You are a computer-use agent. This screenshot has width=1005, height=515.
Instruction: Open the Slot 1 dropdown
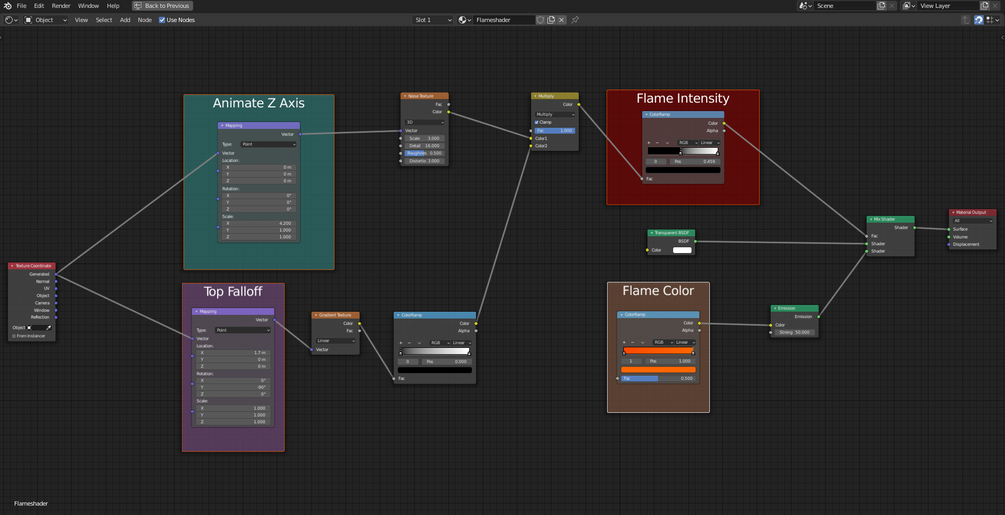(x=433, y=20)
